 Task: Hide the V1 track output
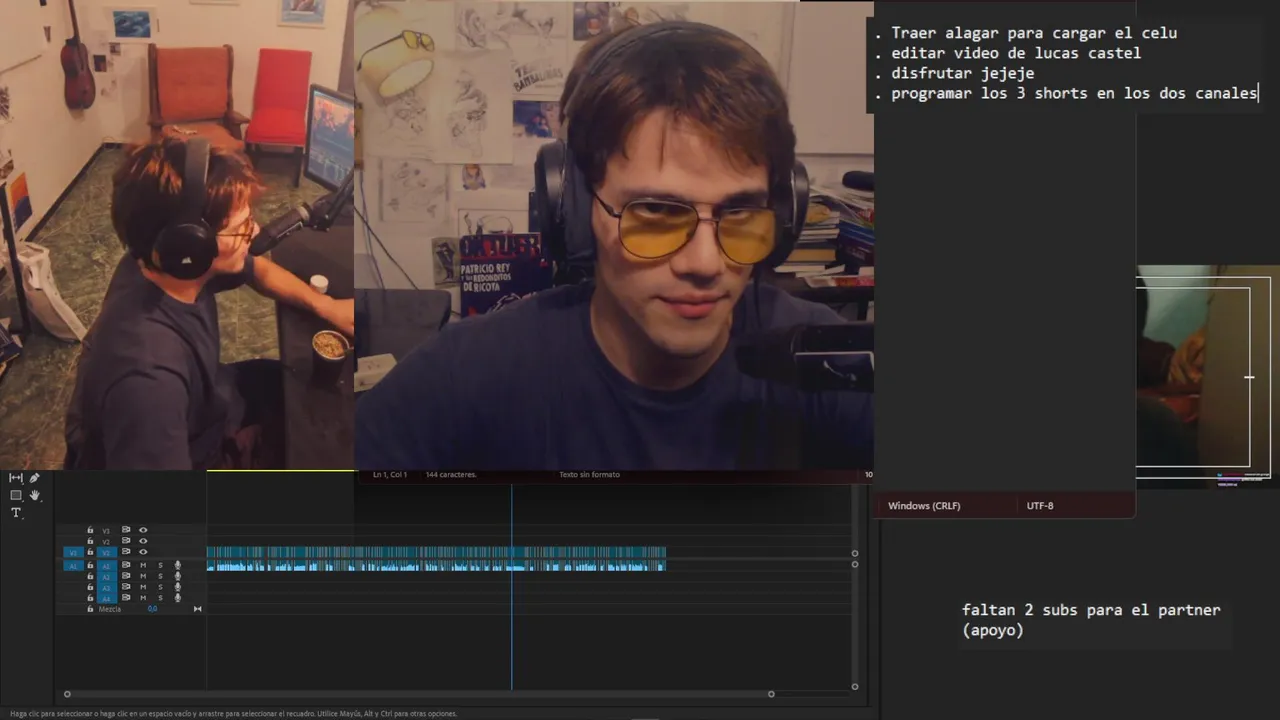coord(143,552)
